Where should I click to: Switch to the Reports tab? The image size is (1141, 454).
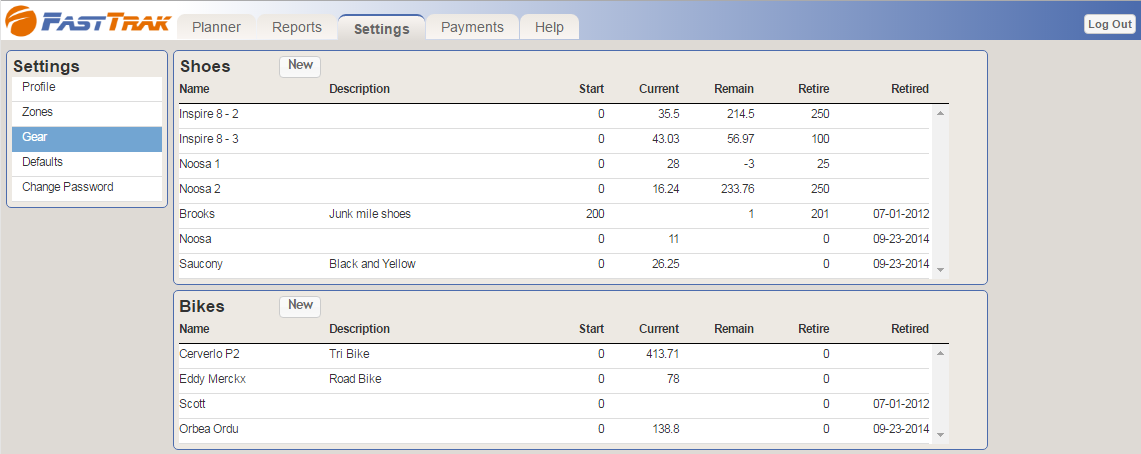[296, 28]
